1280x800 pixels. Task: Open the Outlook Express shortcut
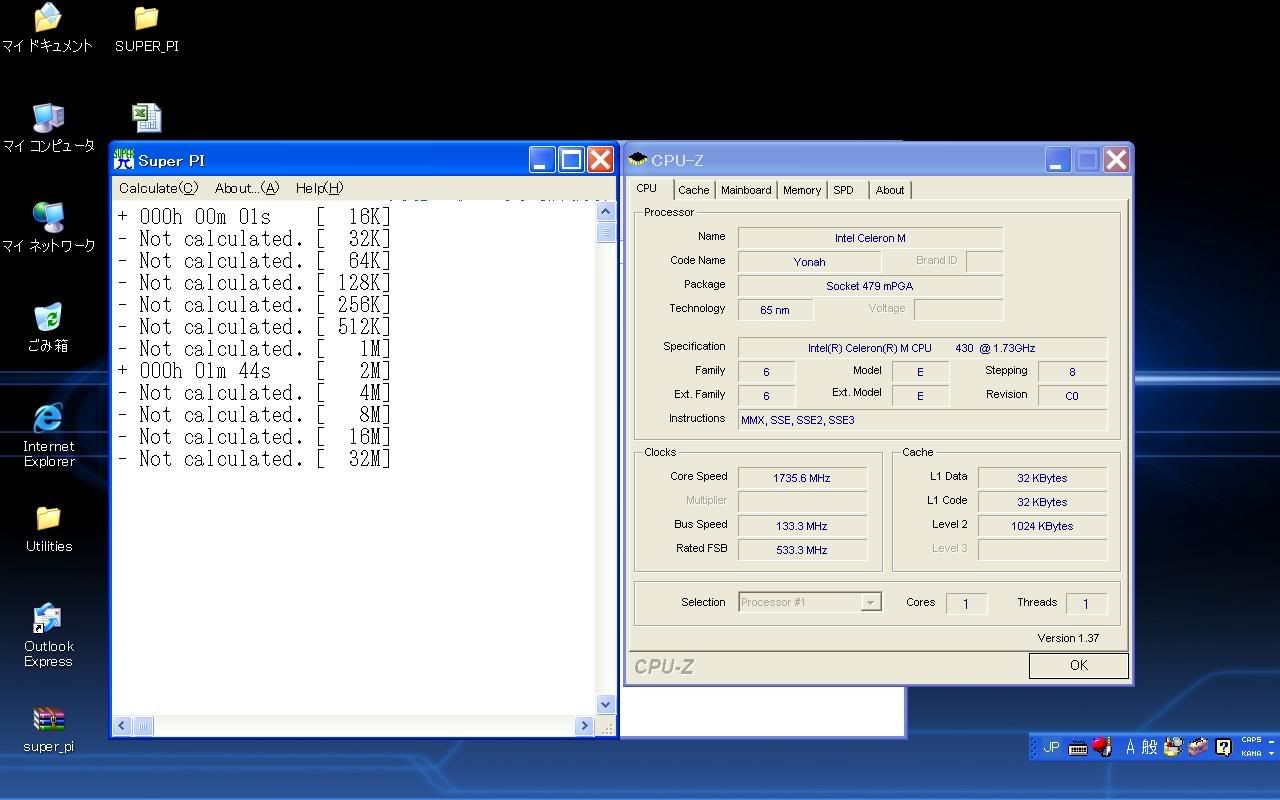48,620
